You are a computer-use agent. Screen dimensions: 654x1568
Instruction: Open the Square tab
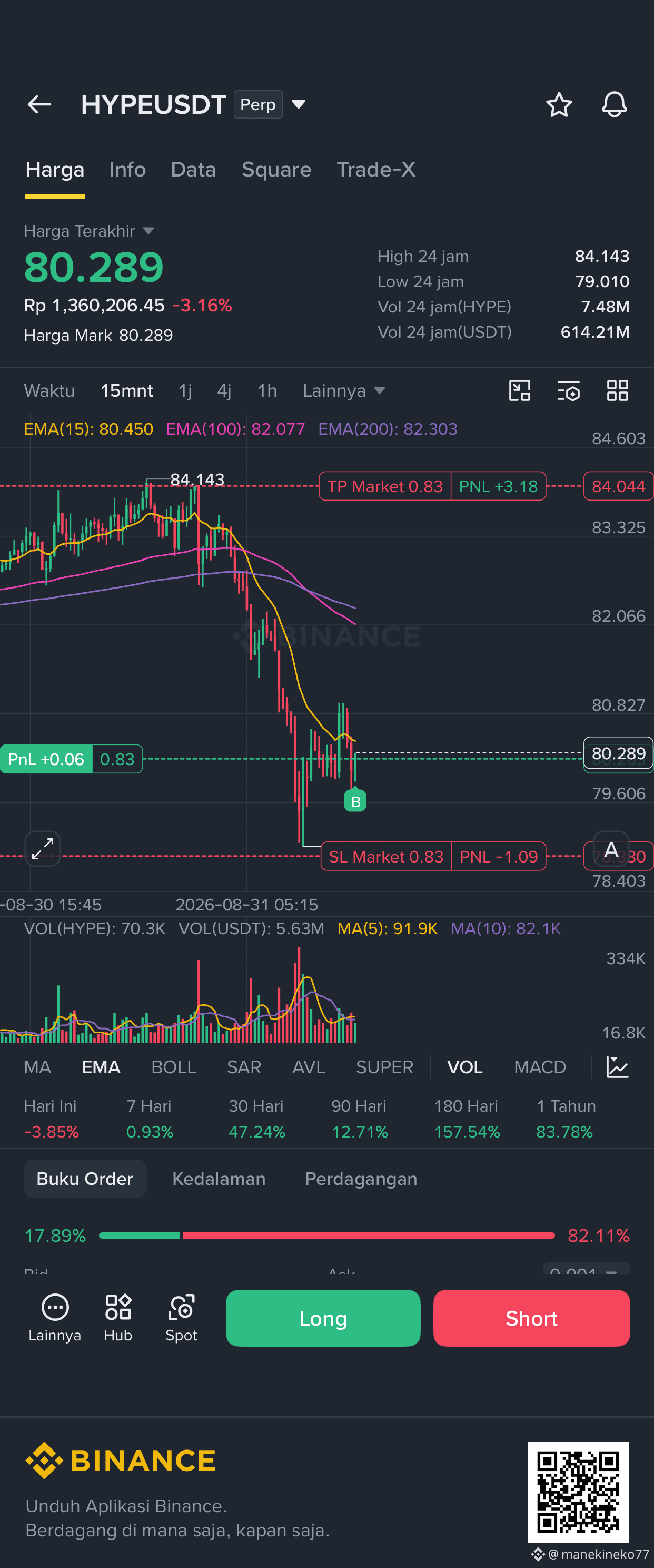click(x=276, y=170)
